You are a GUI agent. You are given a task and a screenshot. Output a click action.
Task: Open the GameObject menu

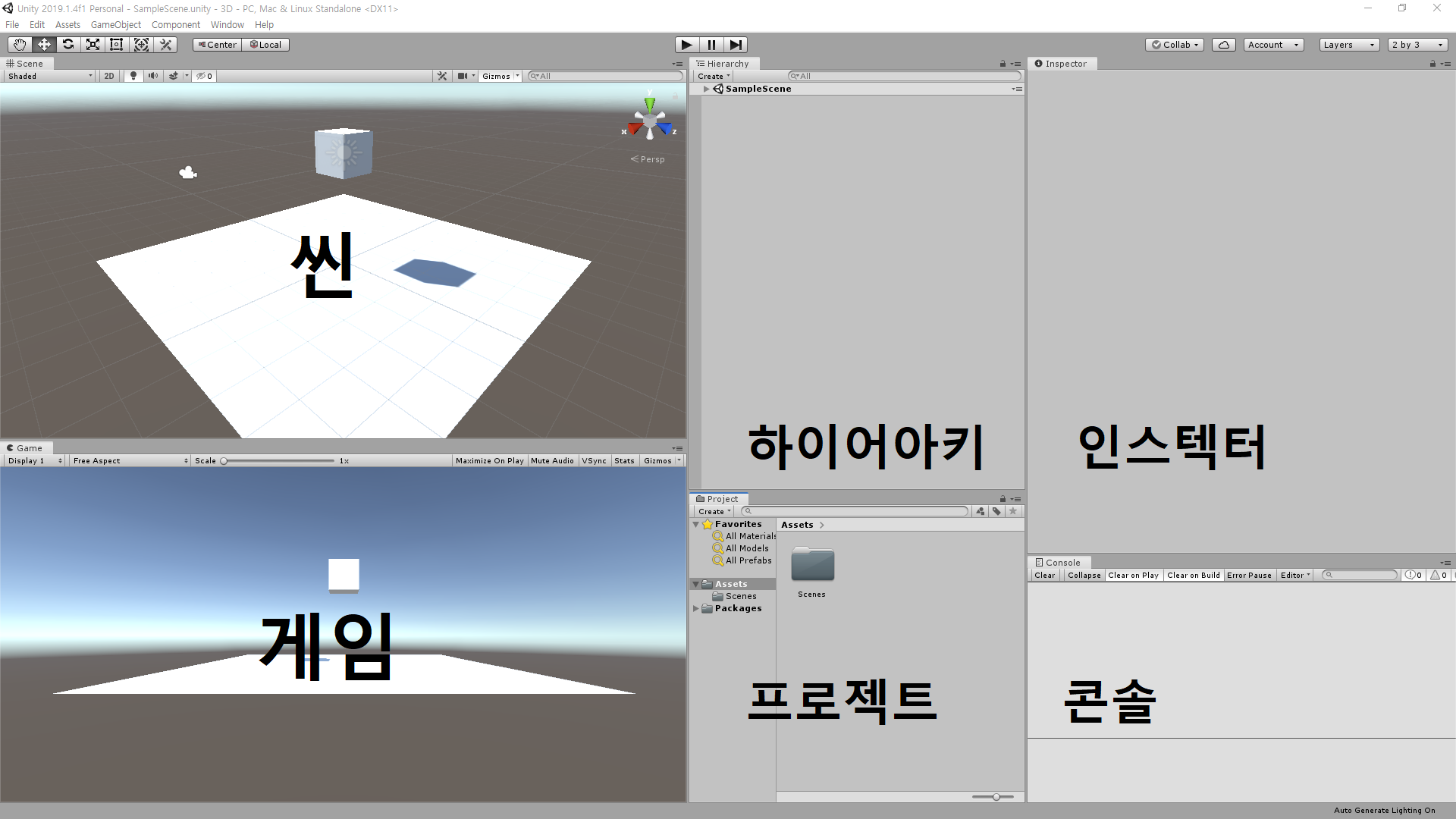(x=115, y=25)
